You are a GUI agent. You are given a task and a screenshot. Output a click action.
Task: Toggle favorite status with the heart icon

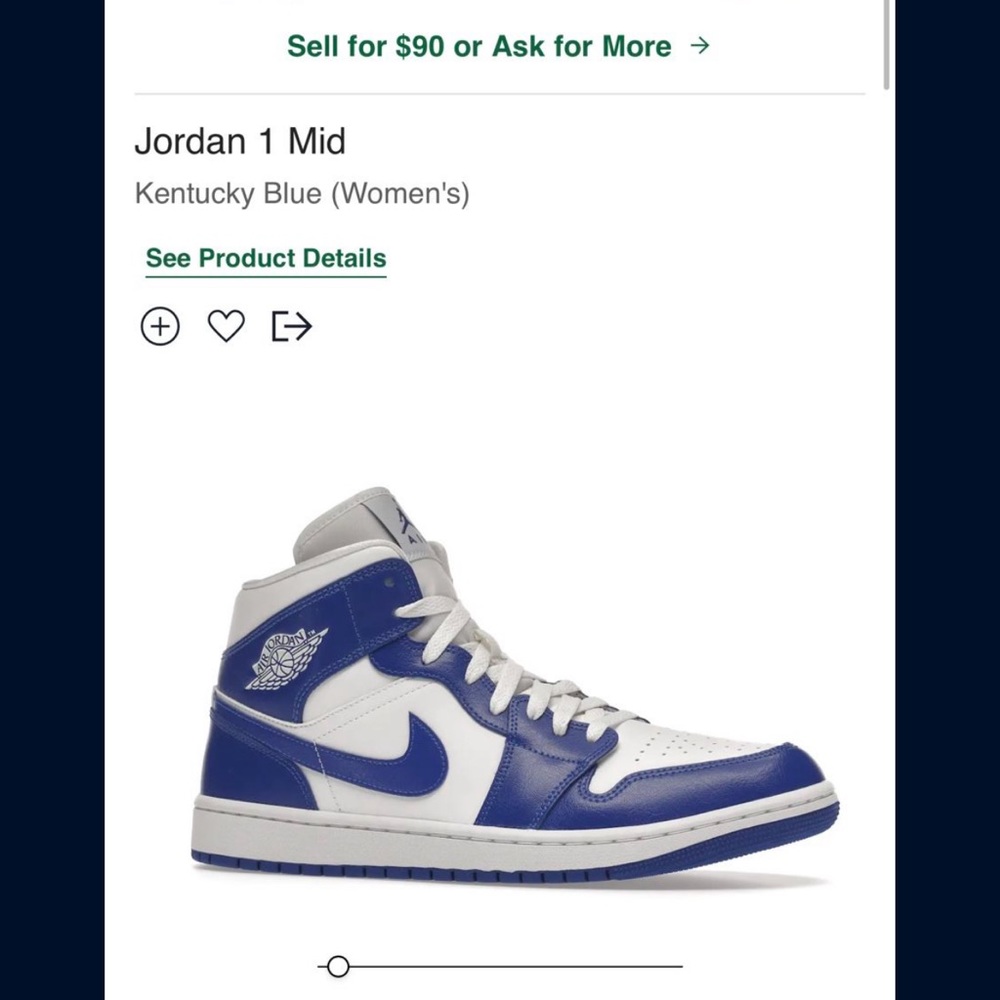[x=226, y=325]
